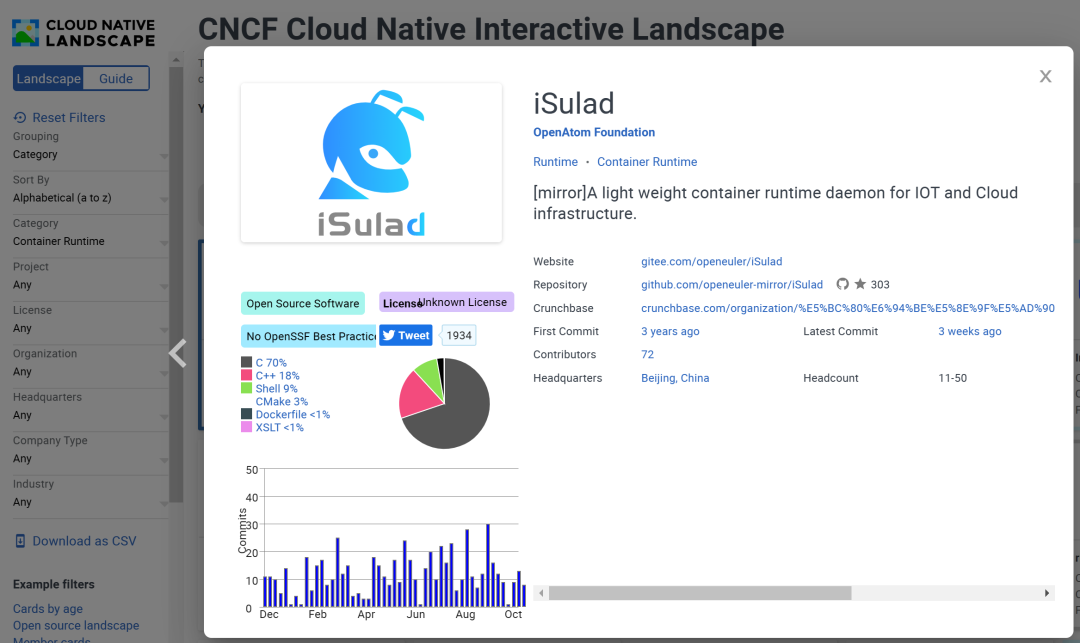The image size is (1080, 643).
Task: Click the programming languages pie chart
Action: tap(445, 402)
